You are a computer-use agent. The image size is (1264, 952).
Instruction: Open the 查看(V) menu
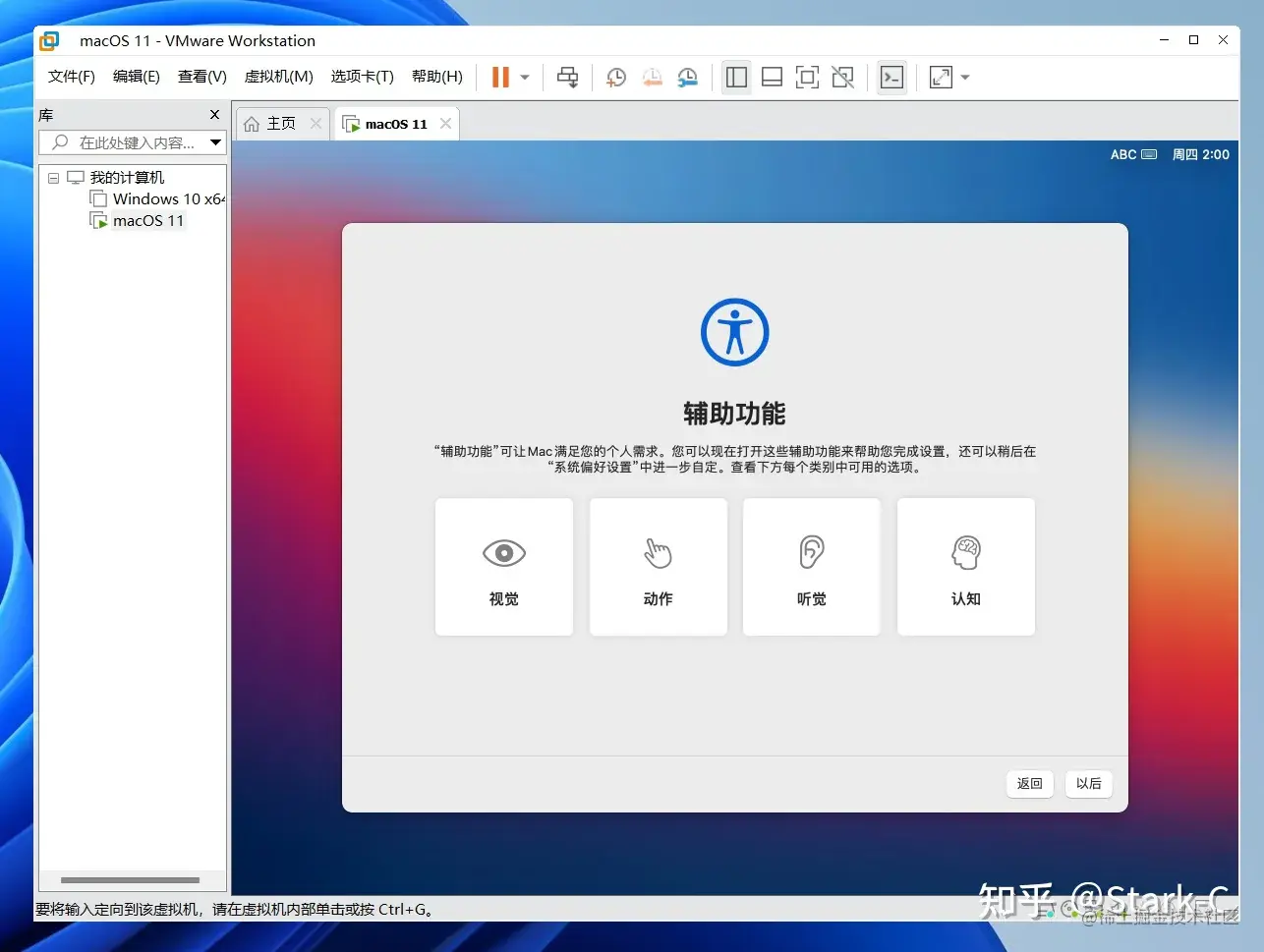(202, 77)
